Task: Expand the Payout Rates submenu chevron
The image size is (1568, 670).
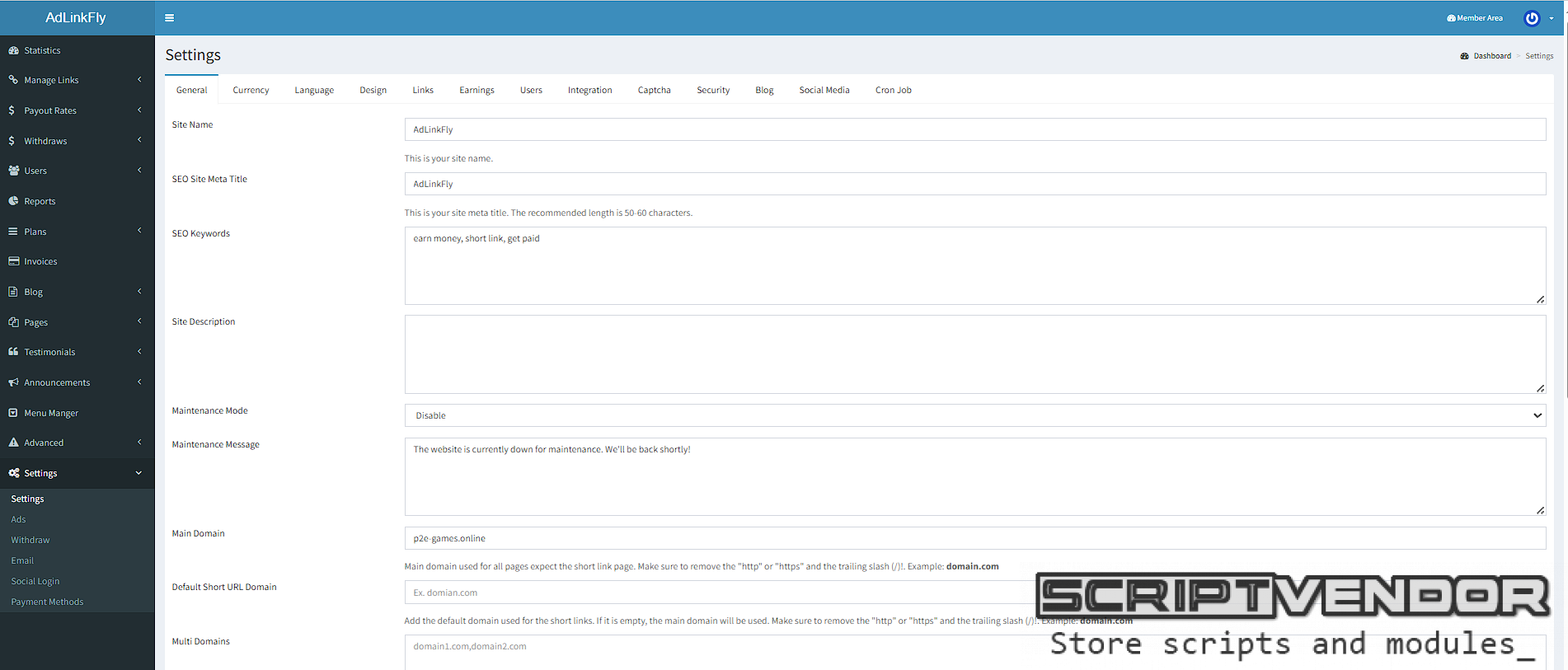Action: (139, 110)
